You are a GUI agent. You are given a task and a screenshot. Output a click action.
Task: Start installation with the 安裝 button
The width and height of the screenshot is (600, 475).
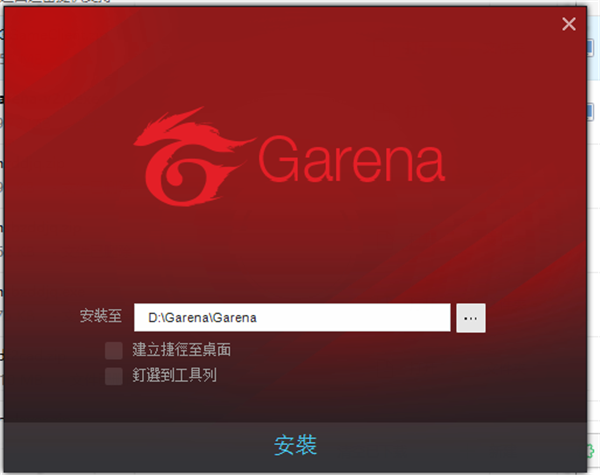click(x=295, y=446)
